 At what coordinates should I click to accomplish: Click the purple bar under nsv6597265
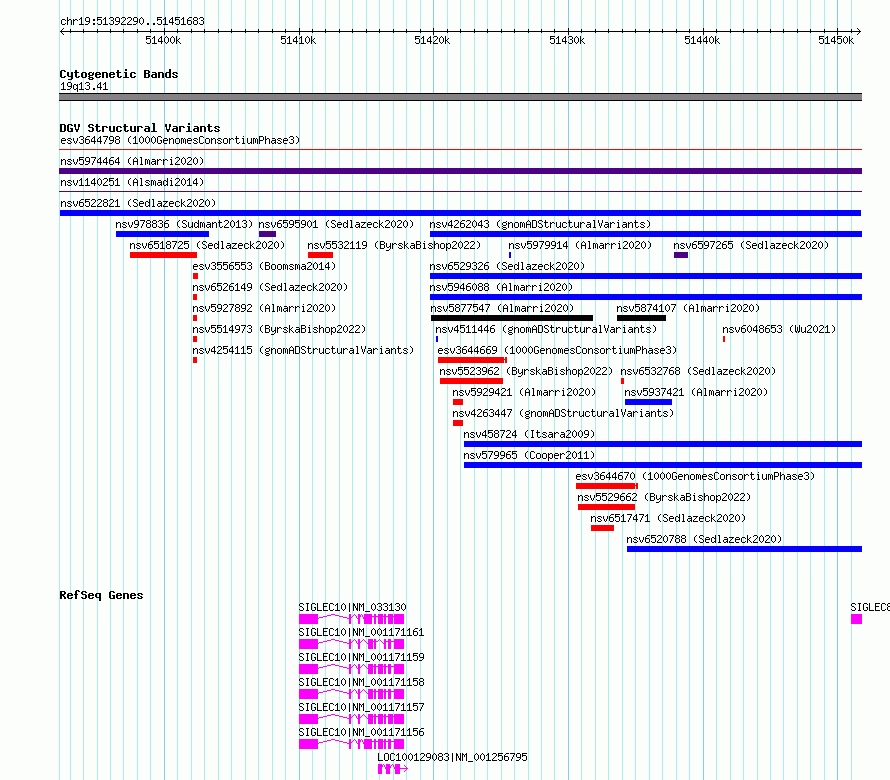tap(681, 255)
